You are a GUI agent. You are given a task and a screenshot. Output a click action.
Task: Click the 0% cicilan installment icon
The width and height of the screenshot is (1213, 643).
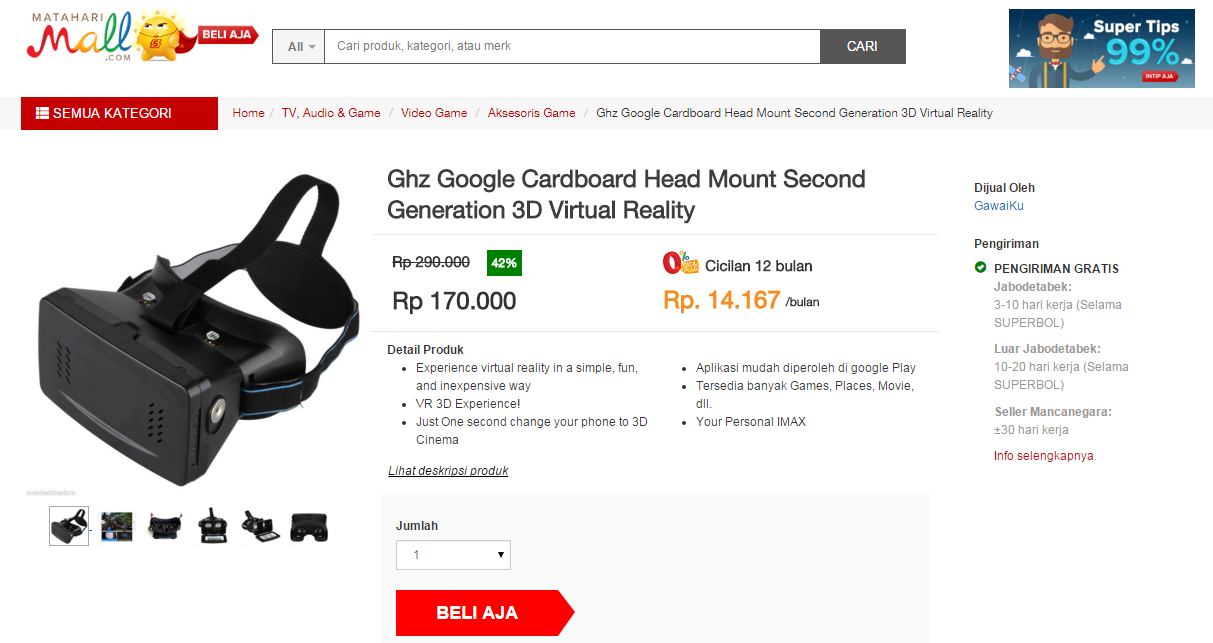coord(681,263)
